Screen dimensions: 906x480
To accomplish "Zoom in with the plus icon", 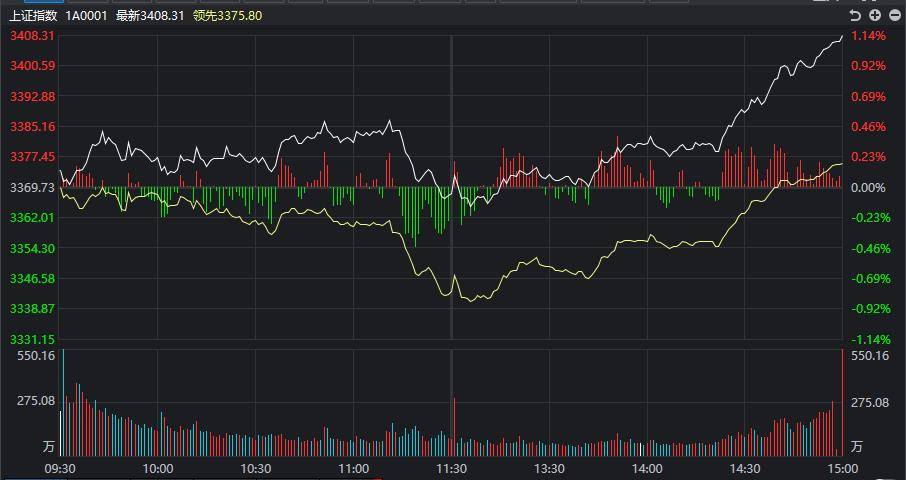I will pos(873,15).
